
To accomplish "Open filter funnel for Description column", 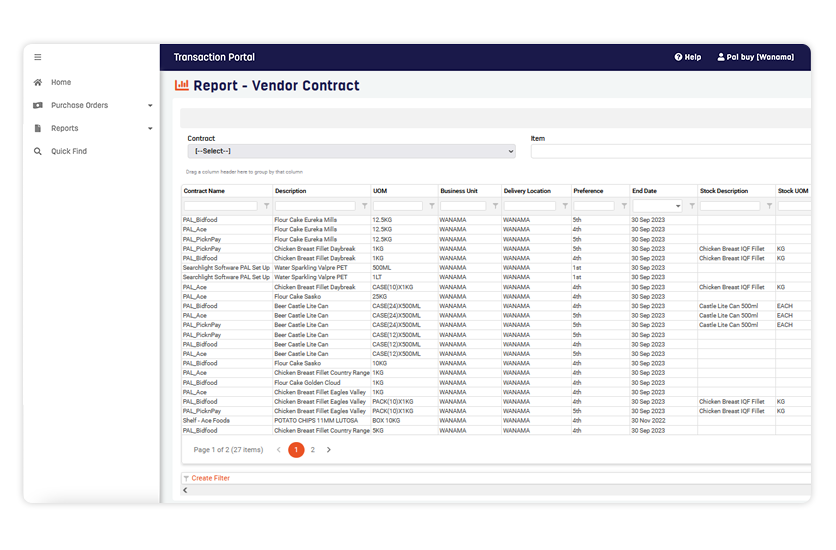I will [x=365, y=206].
